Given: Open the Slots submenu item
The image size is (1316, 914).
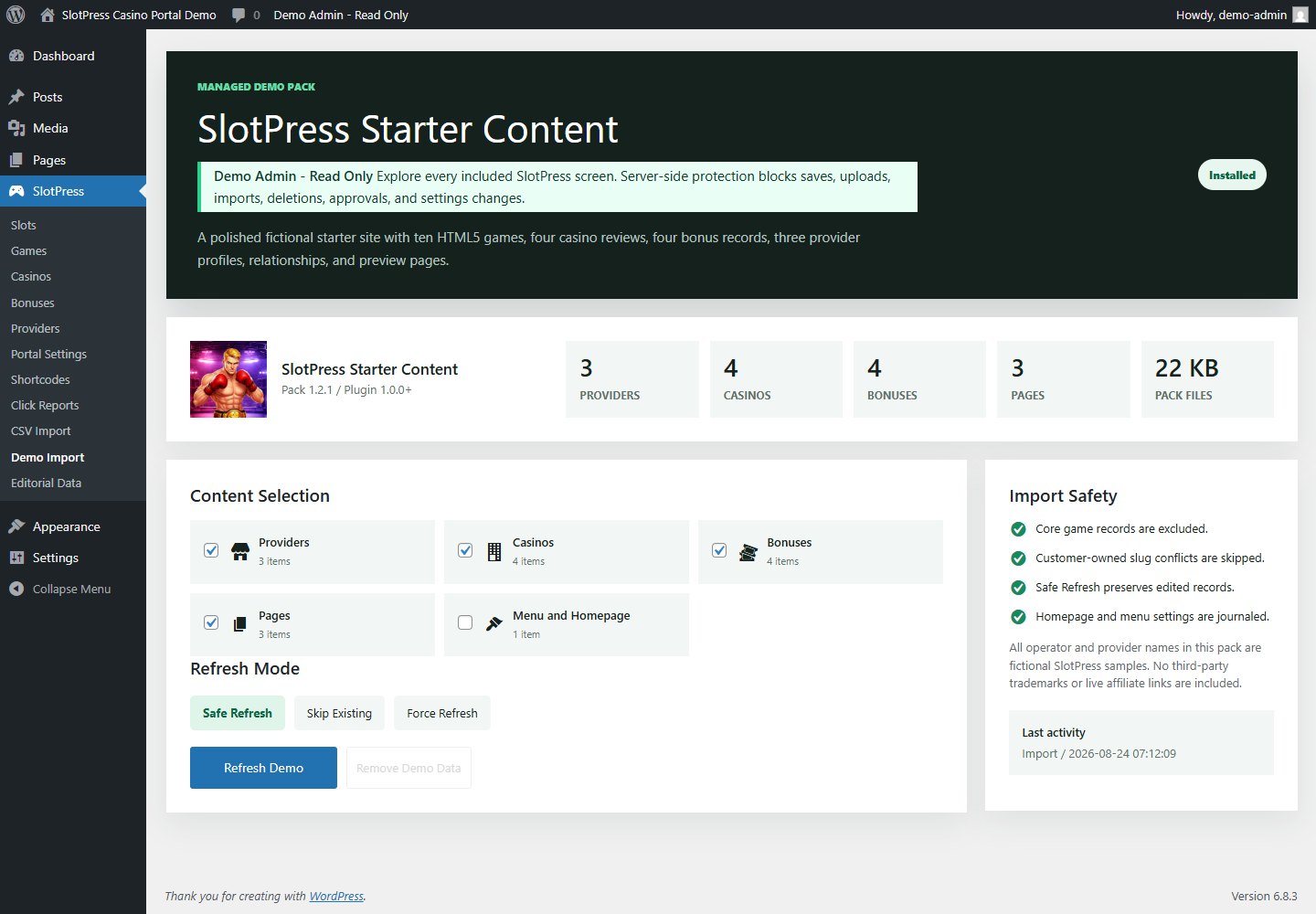Looking at the screenshot, I should [24, 225].
